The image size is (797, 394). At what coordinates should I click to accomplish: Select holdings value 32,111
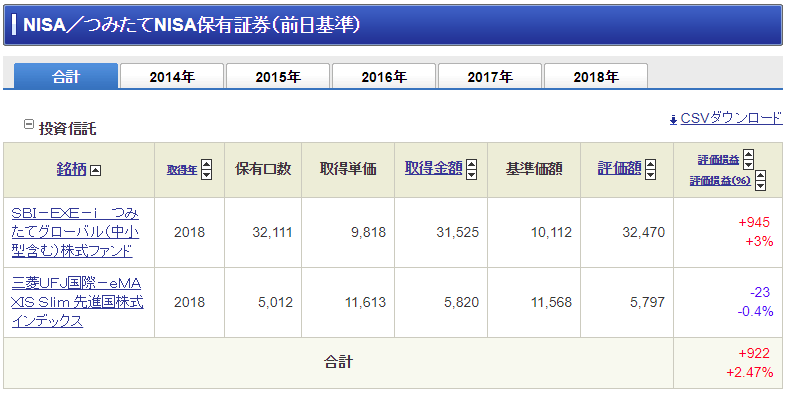272,233
